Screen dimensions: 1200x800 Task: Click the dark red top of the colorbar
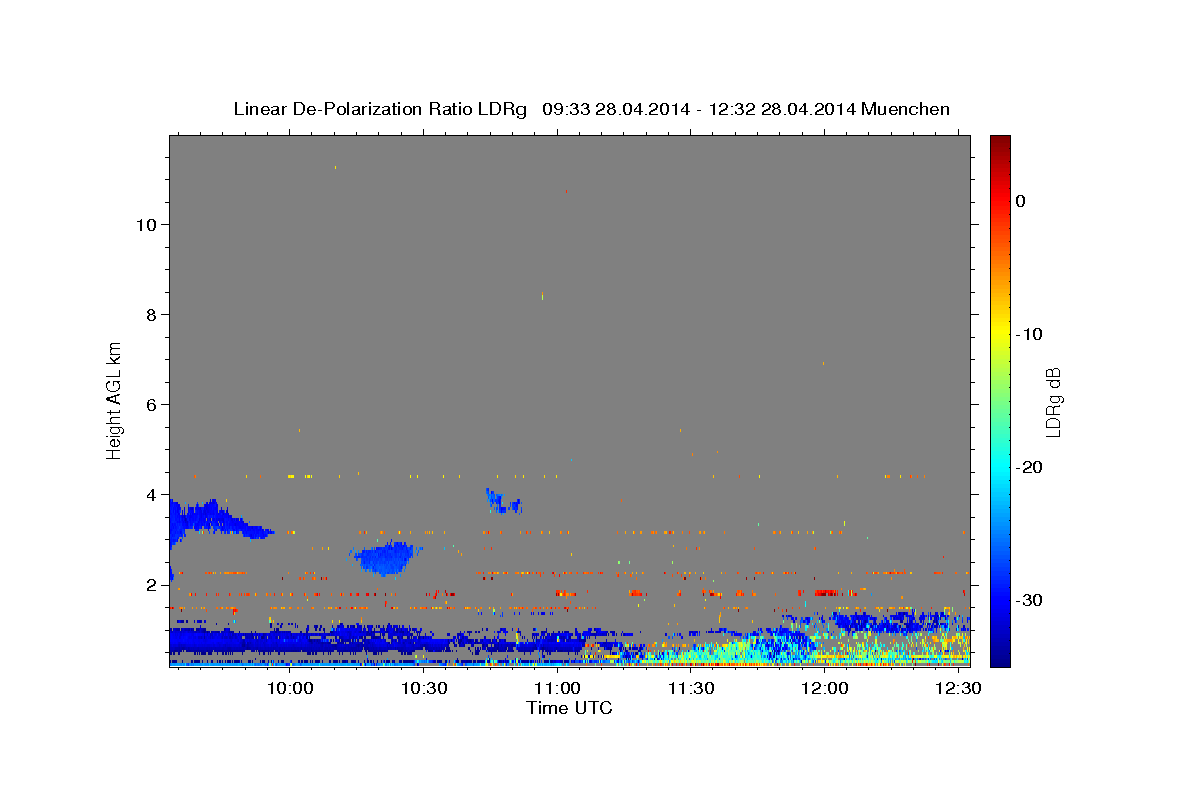point(1000,145)
